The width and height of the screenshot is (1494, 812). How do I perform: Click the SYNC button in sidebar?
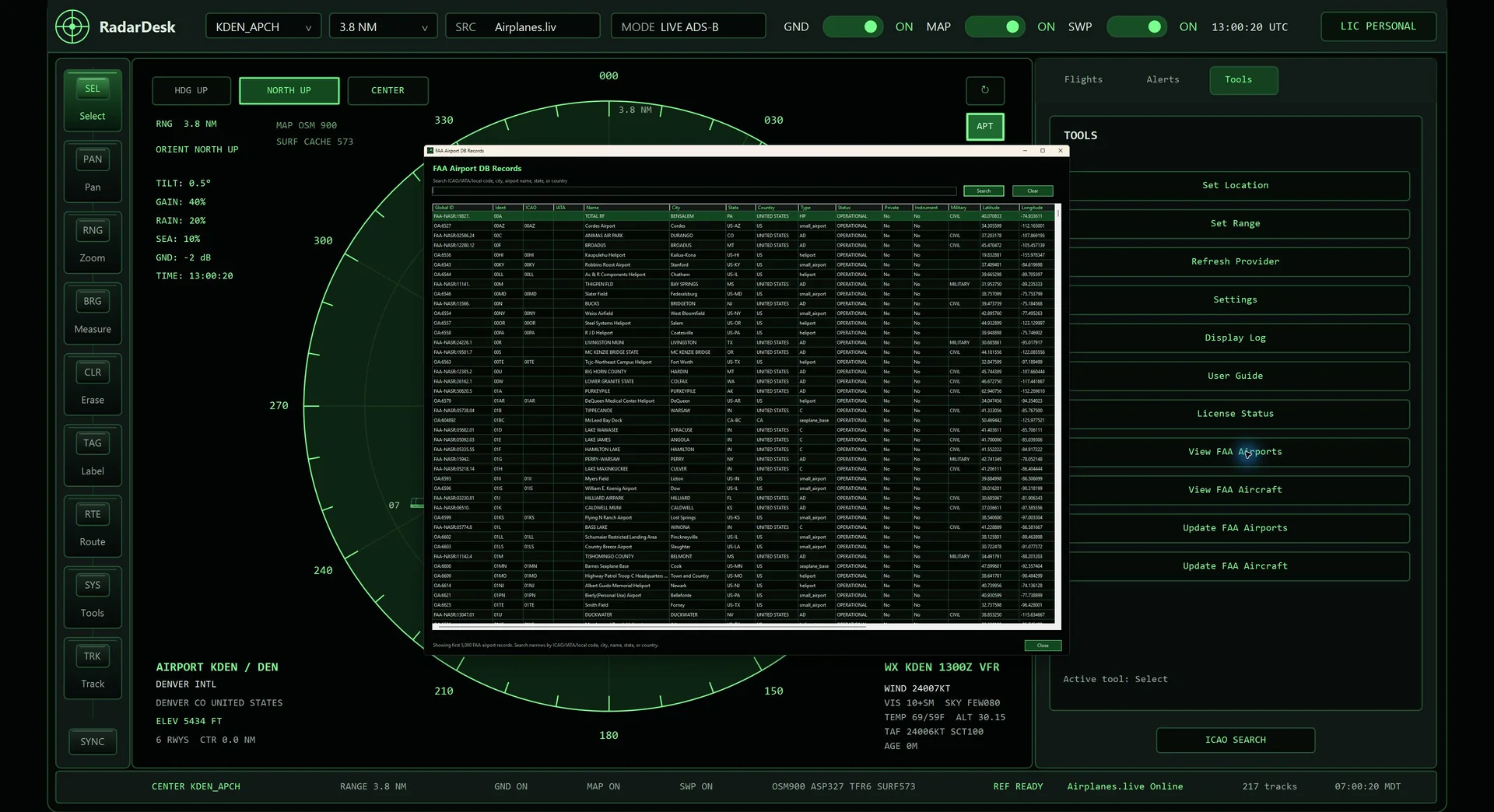pyautogui.click(x=93, y=741)
